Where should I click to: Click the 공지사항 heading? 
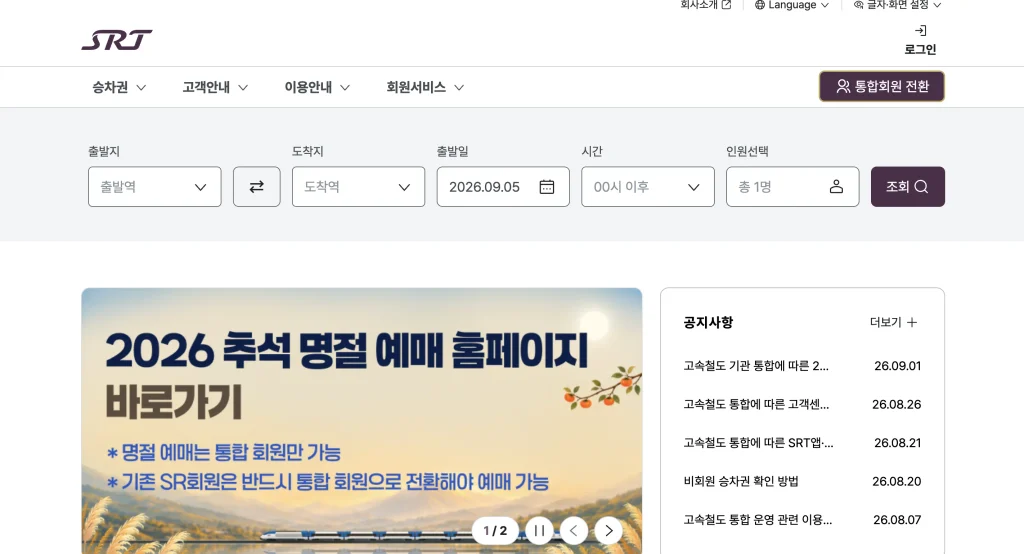pyautogui.click(x=708, y=322)
